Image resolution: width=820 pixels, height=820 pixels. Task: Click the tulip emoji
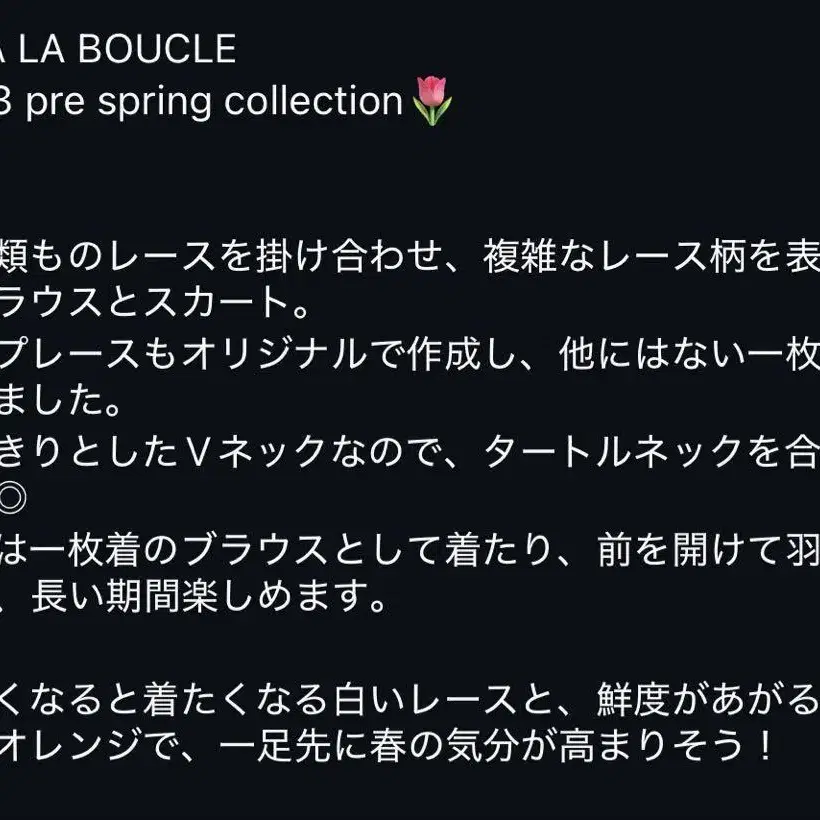(431, 102)
